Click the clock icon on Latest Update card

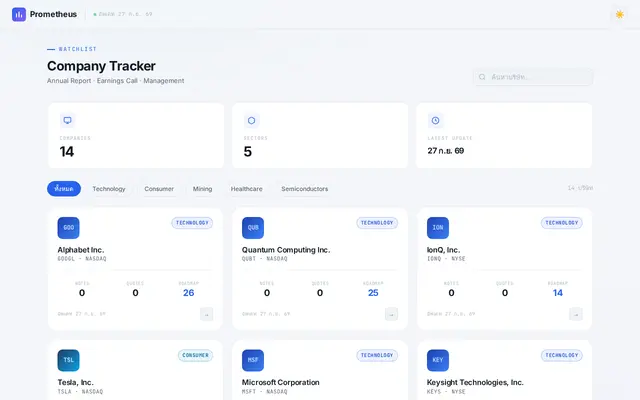pos(436,120)
